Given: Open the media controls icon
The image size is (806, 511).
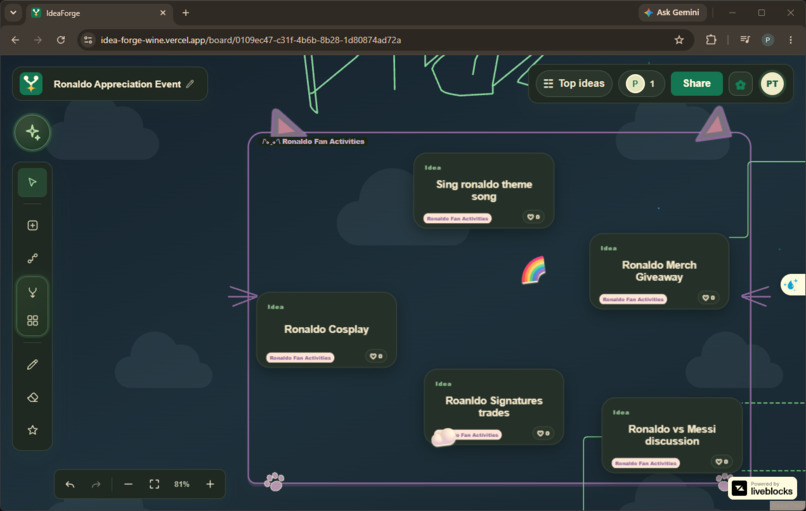Looking at the screenshot, I should (x=745, y=40).
